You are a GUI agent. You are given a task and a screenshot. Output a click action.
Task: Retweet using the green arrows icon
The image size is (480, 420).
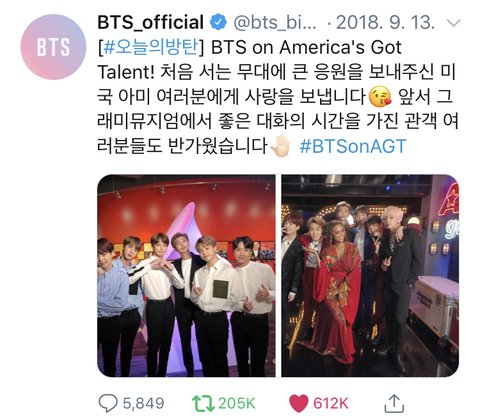click(203, 403)
